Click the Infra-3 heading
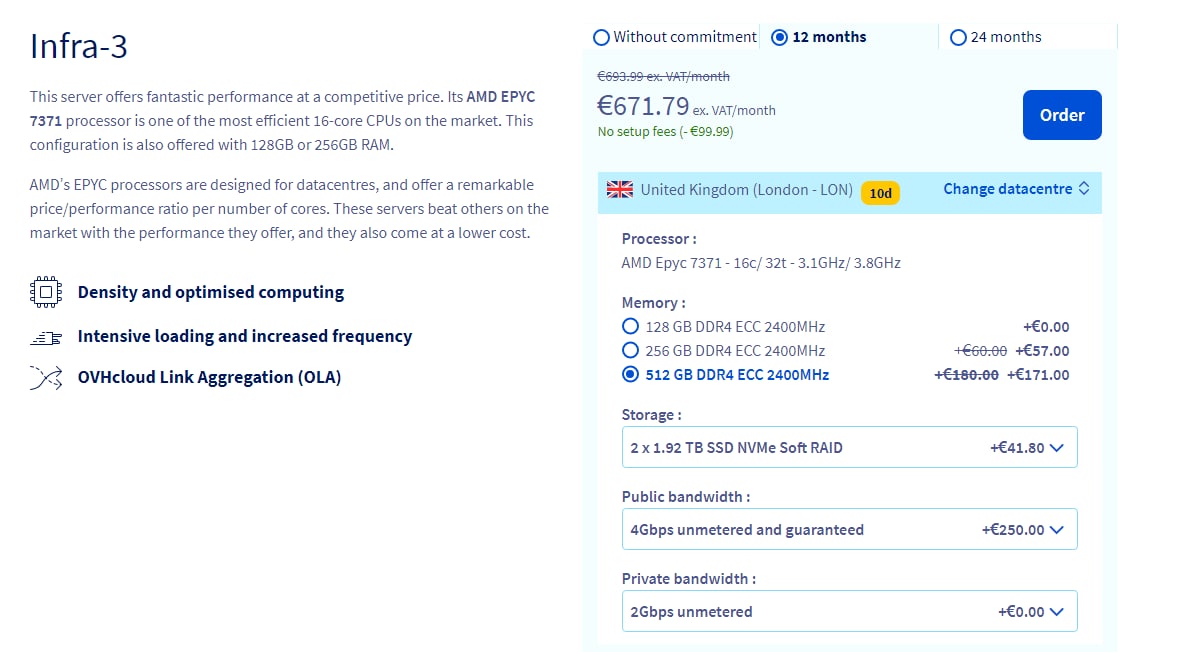The height and width of the screenshot is (652, 1179). [x=79, y=46]
